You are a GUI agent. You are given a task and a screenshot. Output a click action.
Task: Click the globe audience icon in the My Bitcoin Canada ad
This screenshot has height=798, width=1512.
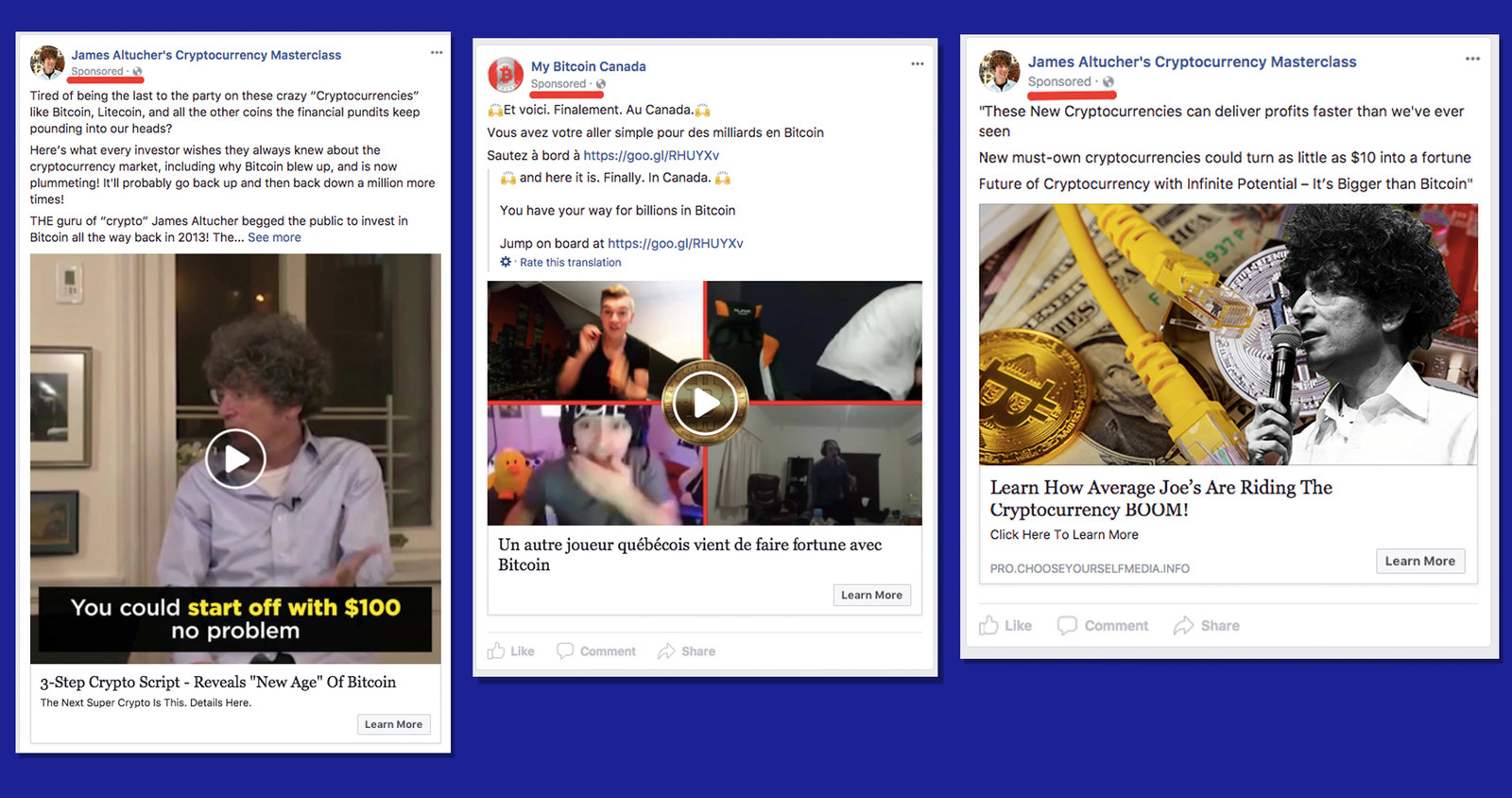pos(600,84)
